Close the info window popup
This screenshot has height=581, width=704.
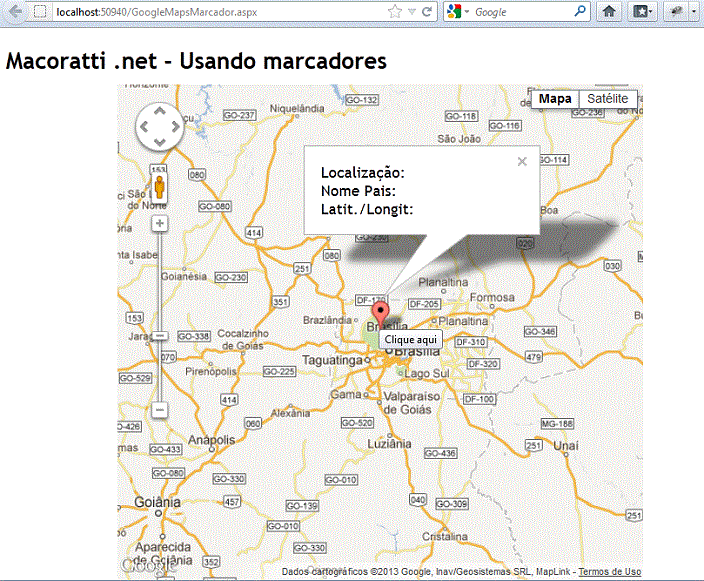coord(522,161)
